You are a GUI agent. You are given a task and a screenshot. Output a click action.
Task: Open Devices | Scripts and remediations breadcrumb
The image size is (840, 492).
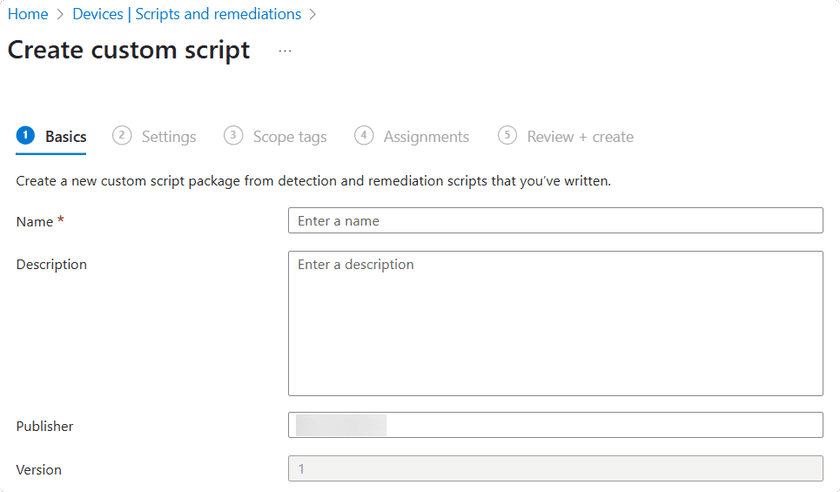tap(187, 14)
